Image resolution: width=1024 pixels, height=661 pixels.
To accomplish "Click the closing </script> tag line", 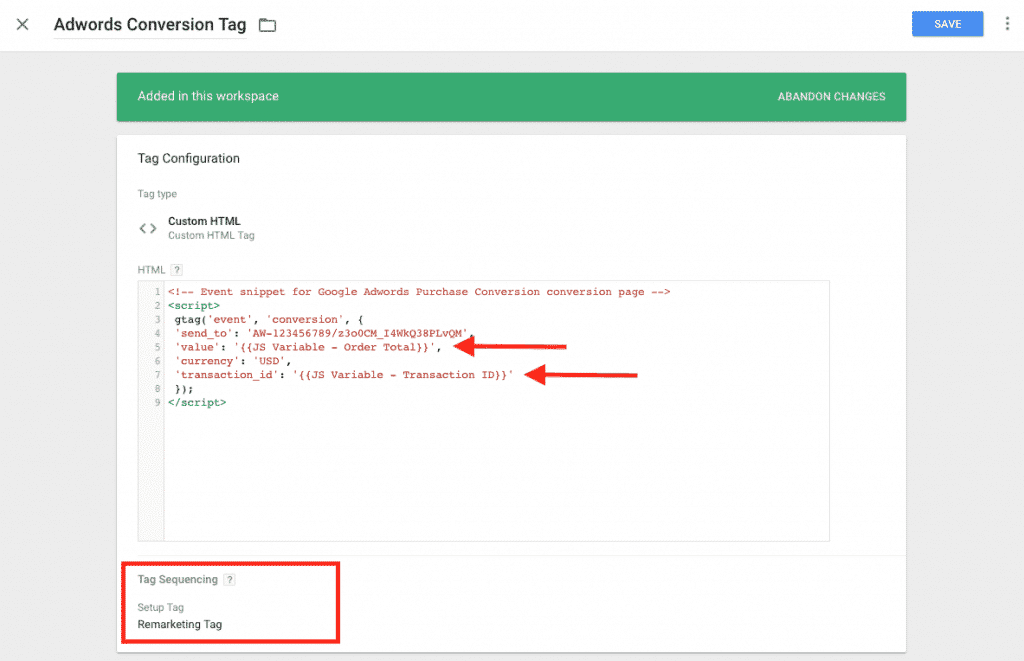I will pyautogui.click(x=197, y=402).
